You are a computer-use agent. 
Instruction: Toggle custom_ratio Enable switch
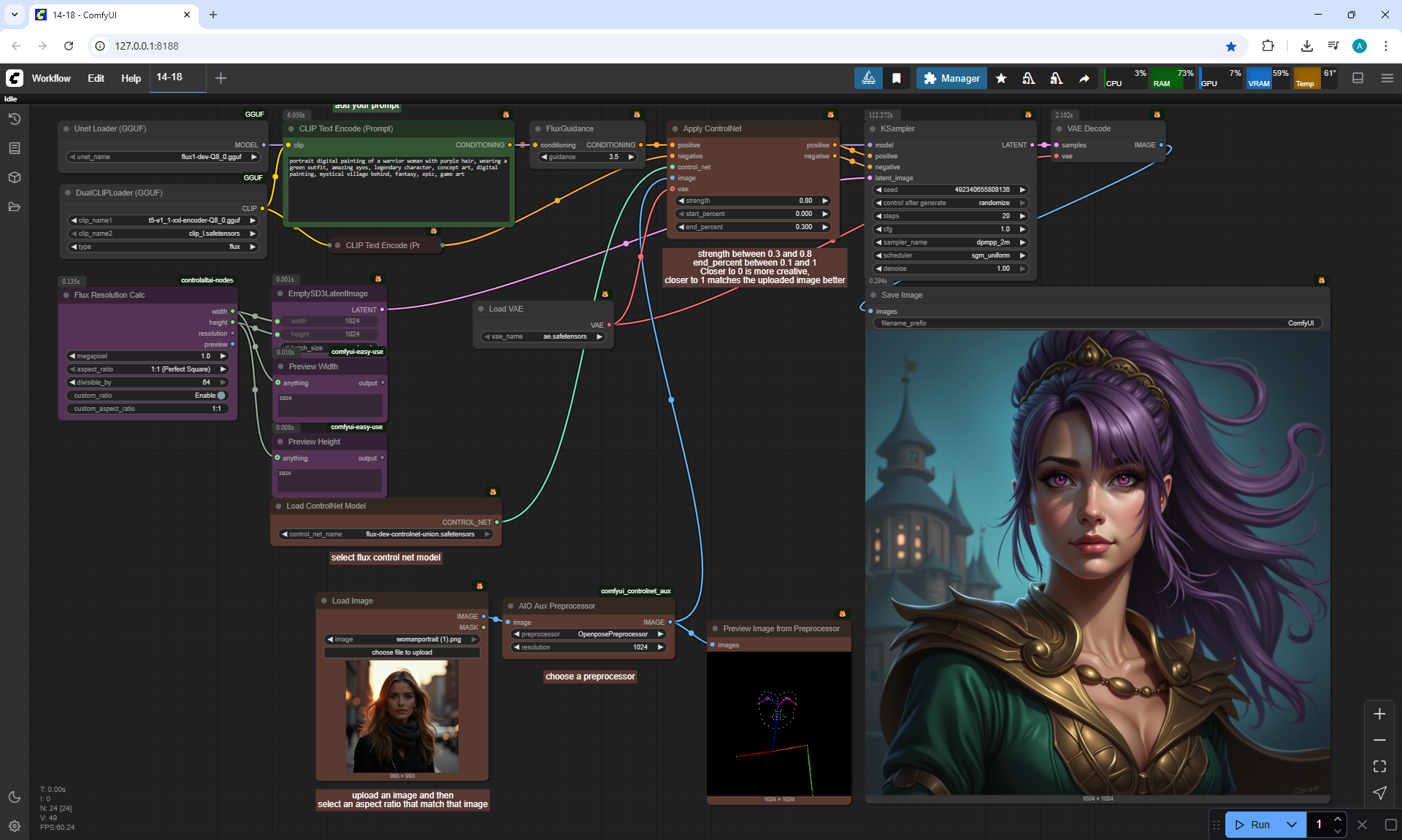tap(221, 396)
